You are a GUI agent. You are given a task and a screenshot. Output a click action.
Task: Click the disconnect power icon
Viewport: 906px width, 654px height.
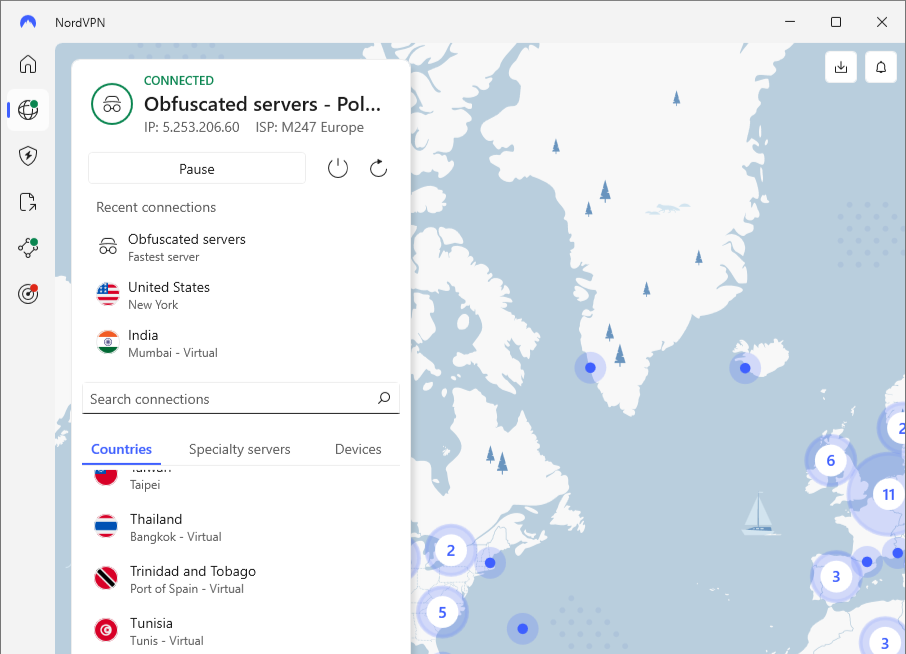338,169
